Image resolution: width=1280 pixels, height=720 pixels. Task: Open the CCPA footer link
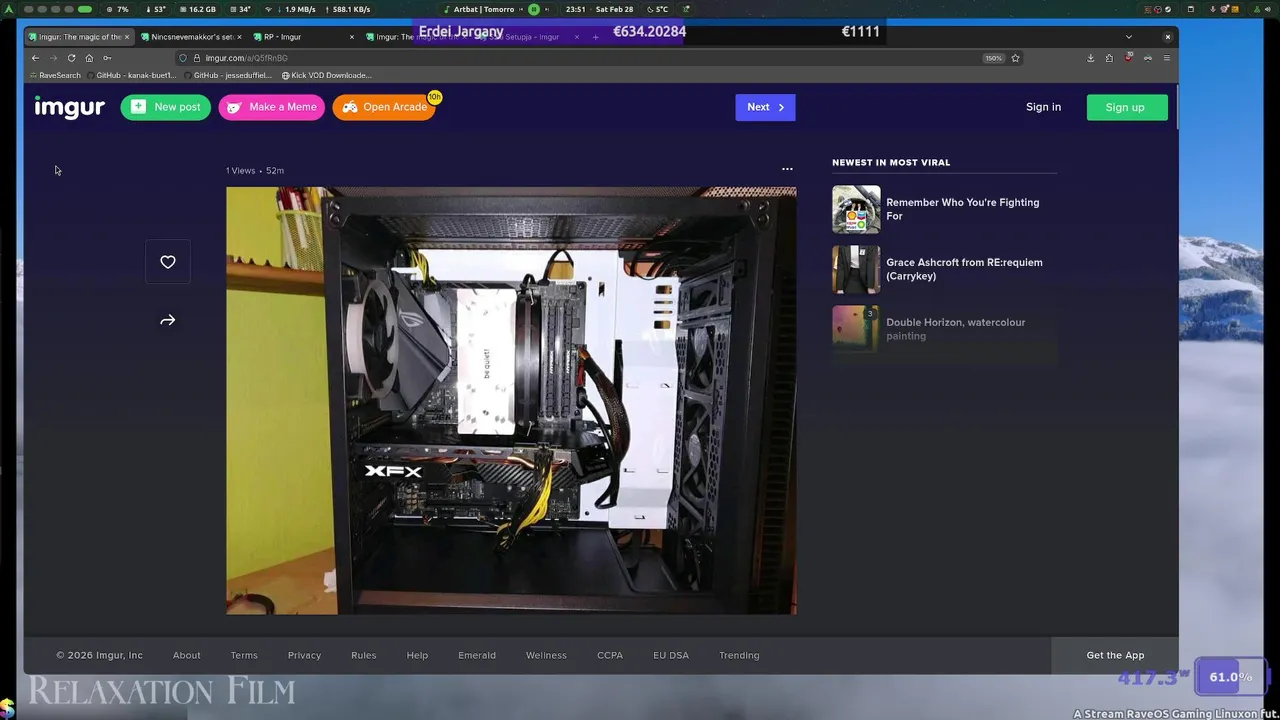pos(610,655)
